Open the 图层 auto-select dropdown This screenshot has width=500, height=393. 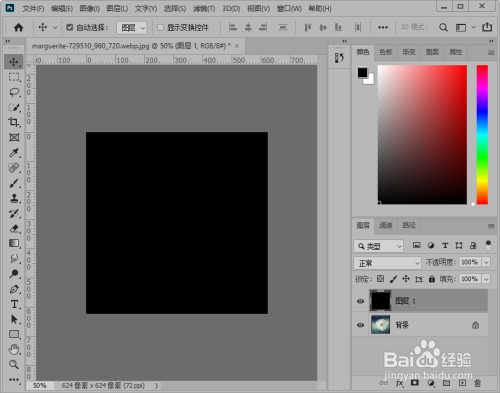pyautogui.click(x=132, y=28)
